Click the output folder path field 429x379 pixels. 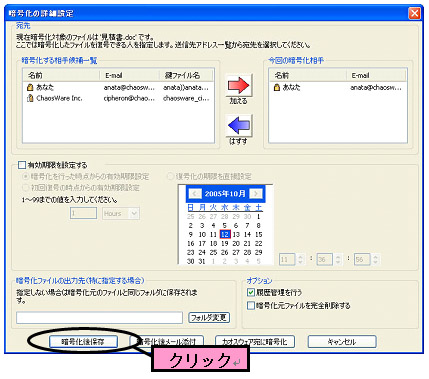click(x=99, y=317)
